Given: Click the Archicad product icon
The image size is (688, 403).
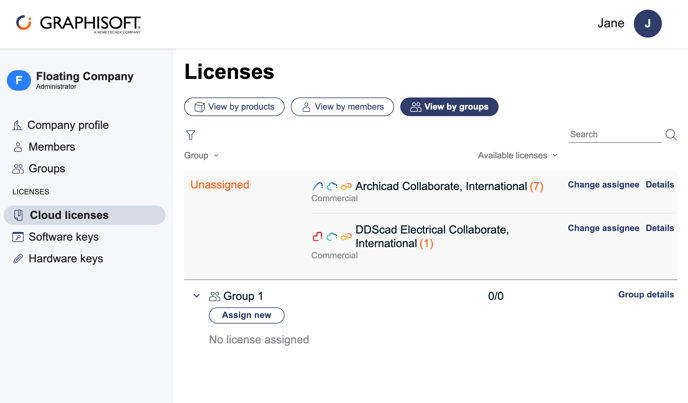Looking at the screenshot, I should click(x=317, y=187).
